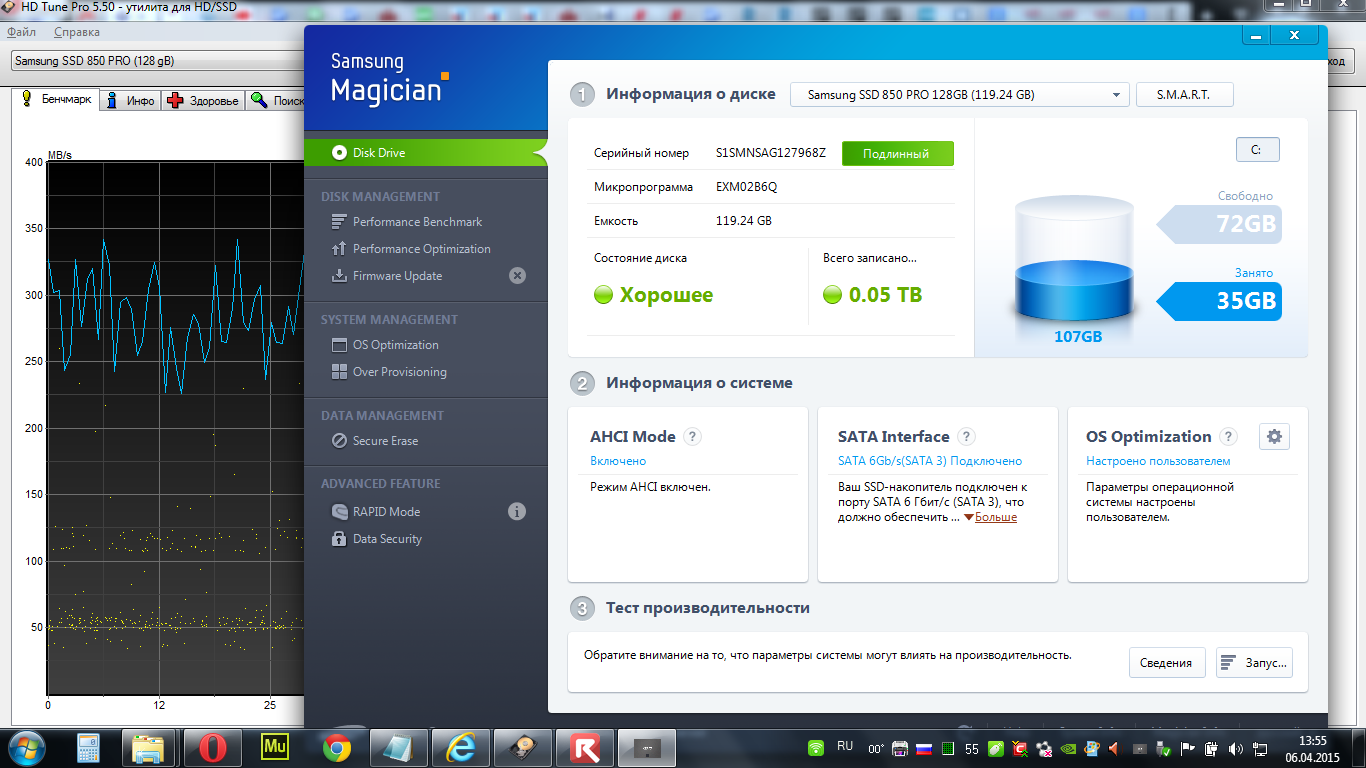The height and width of the screenshot is (768, 1366).
Task: Click the 107GB total label under cylinder
Action: coord(1078,337)
